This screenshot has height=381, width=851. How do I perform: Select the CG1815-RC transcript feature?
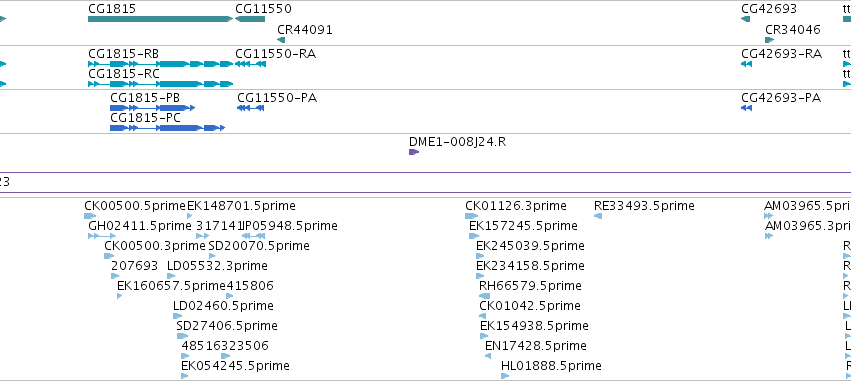[161, 84]
